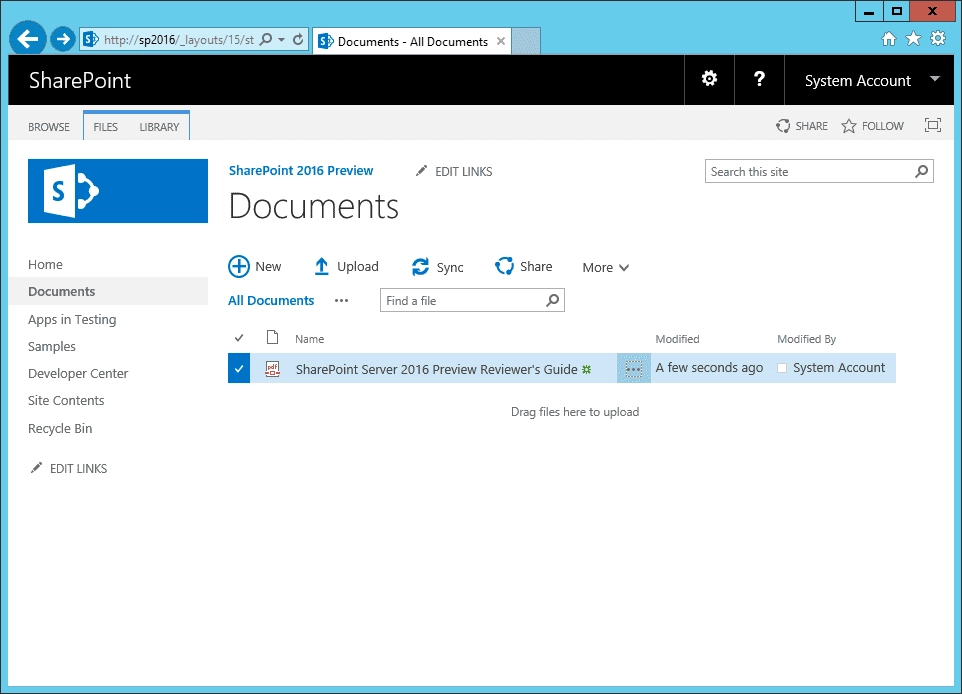Viewport: 962px width, 694px height.
Task: Toggle focus on content icon
Action: tap(933, 125)
